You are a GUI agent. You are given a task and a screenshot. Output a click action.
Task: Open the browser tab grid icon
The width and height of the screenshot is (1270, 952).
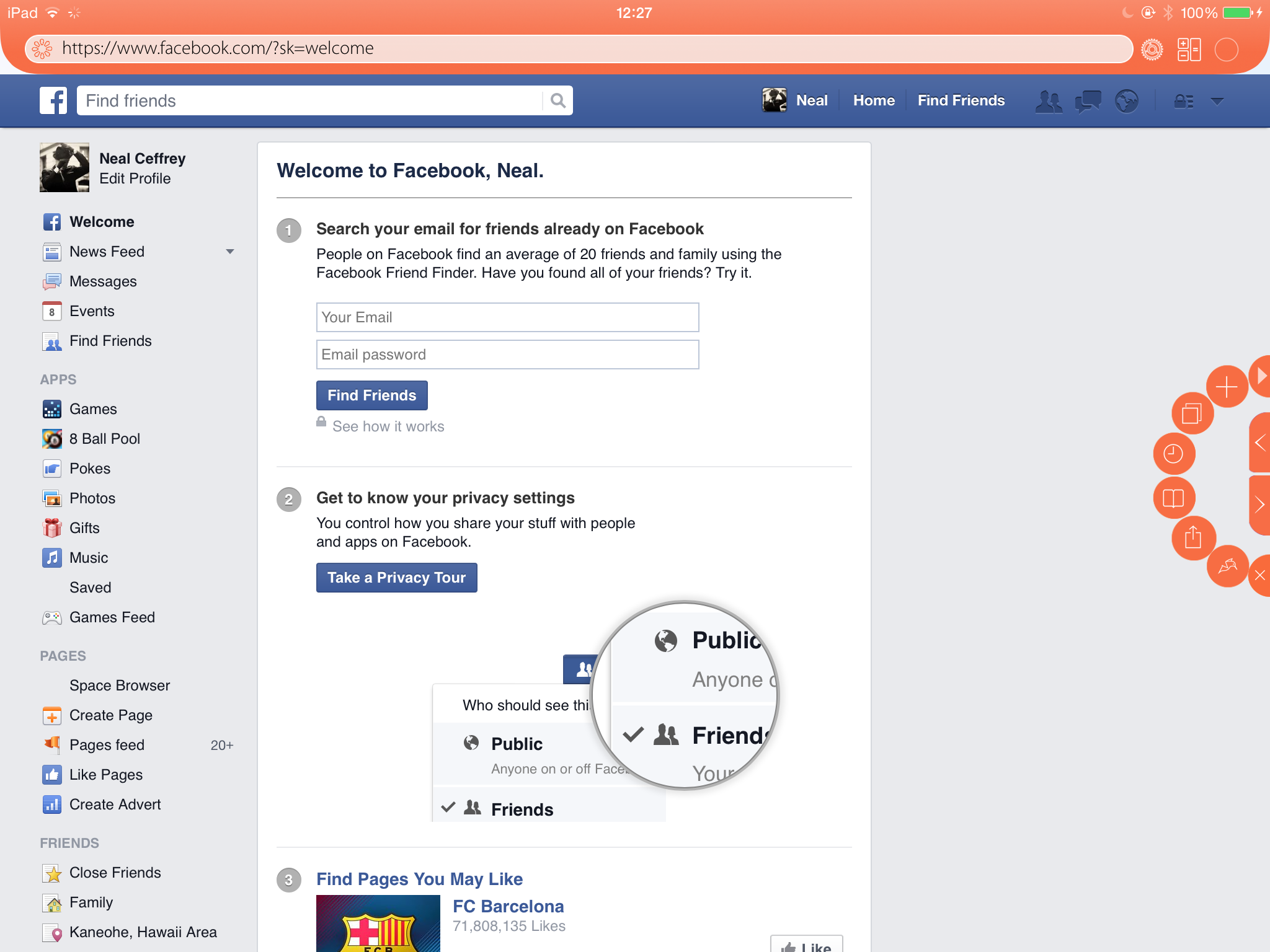tap(1189, 49)
